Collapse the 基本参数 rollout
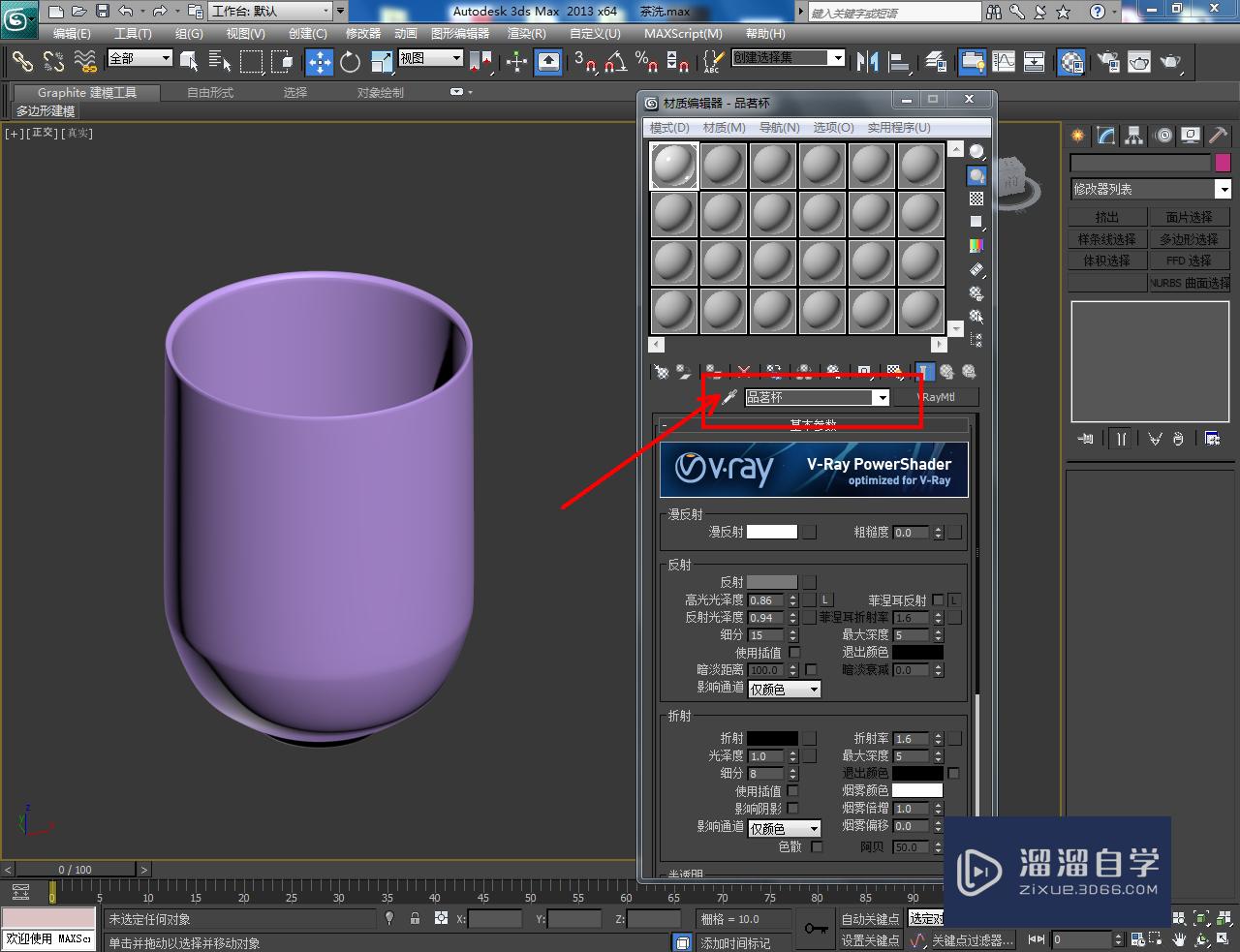Screen dimensions: 1240x952 (x=814, y=425)
